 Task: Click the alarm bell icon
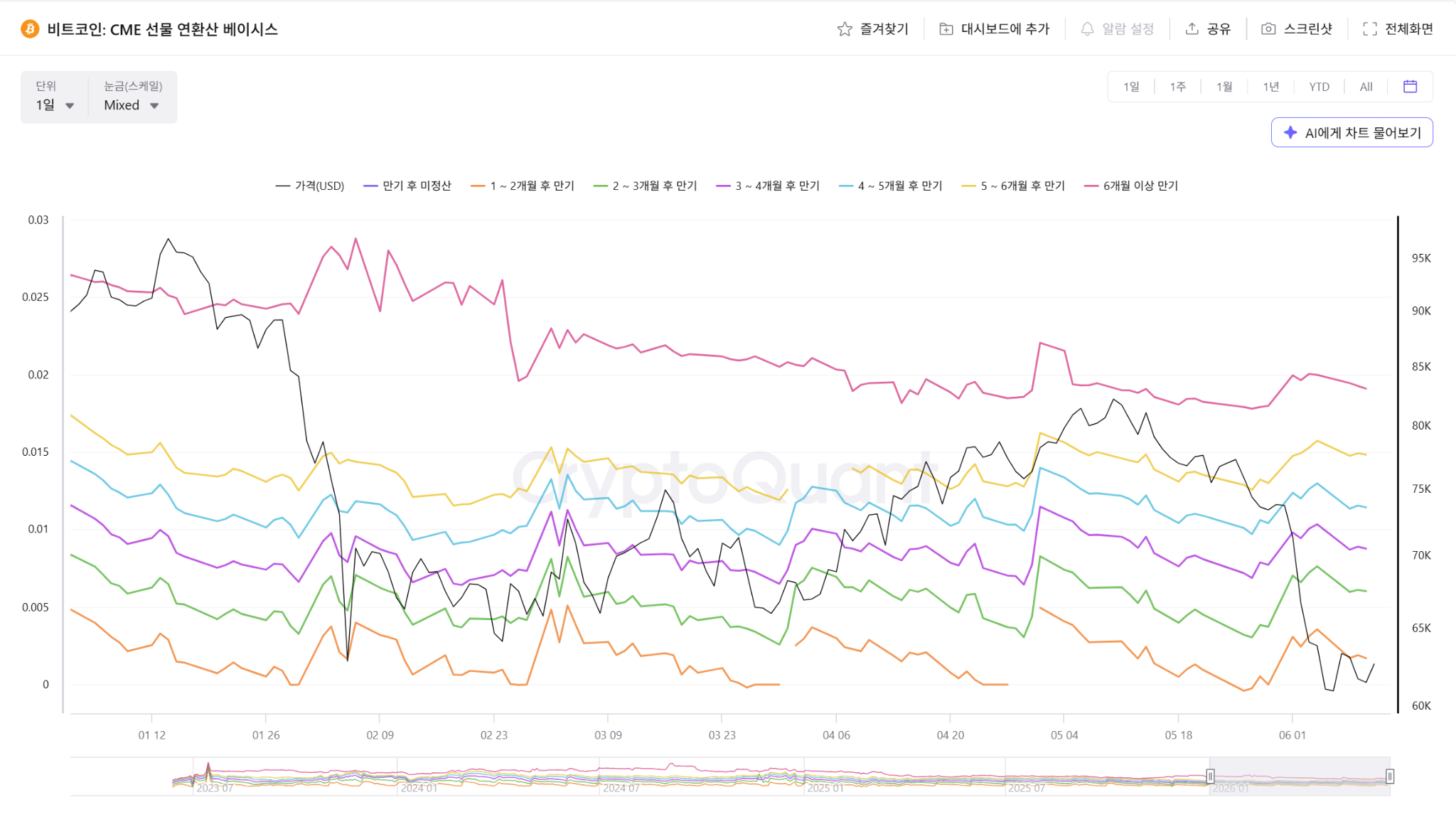point(1087,29)
